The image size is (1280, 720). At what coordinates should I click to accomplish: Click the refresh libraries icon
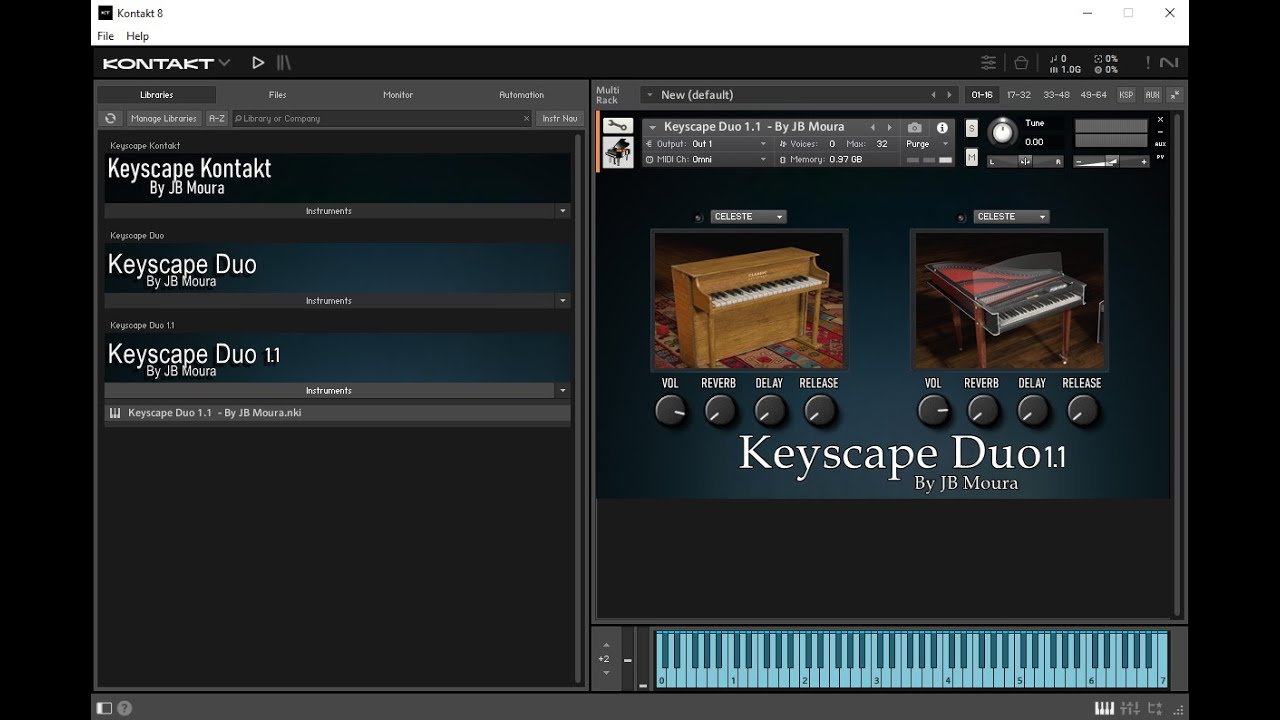(111, 118)
